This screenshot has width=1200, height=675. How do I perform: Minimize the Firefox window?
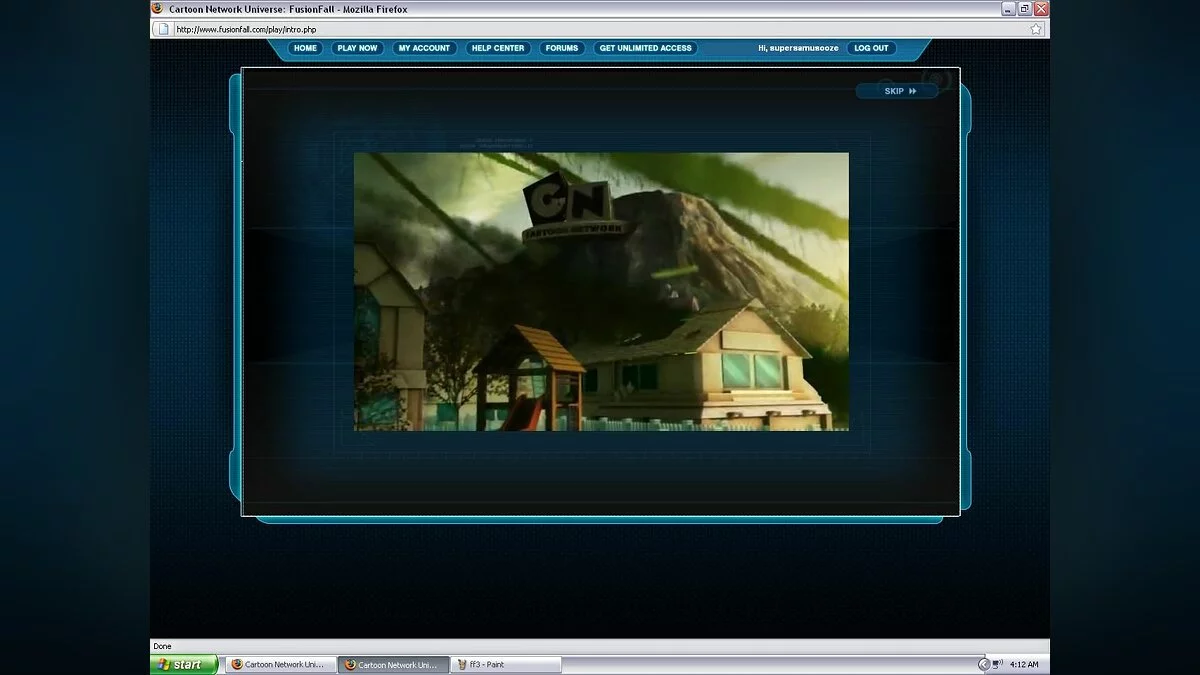pyautogui.click(x=1009, y=8)
